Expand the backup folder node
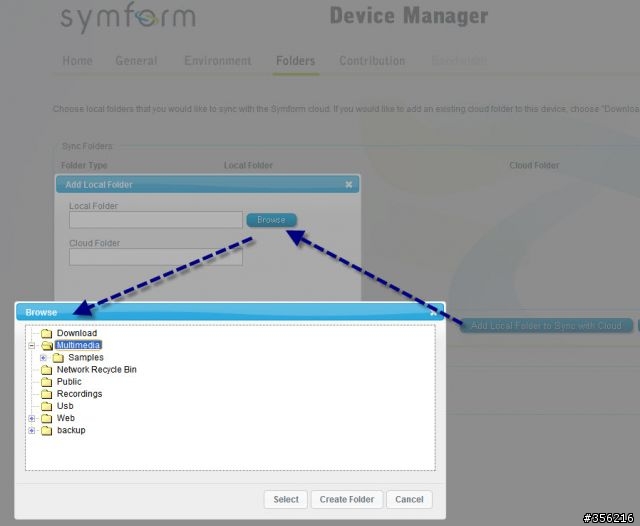Screen dimensions: 640x526 (x=31, y=431)
